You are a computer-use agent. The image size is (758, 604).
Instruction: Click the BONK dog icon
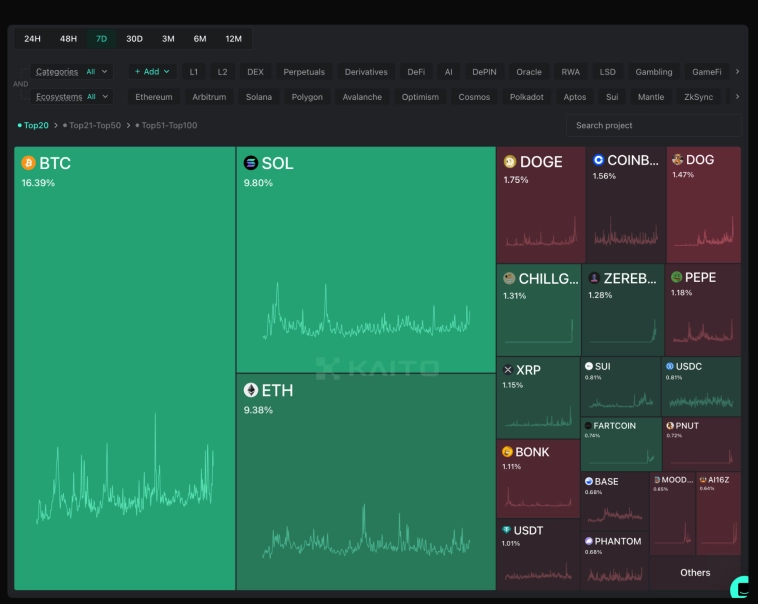pos(507,452)
